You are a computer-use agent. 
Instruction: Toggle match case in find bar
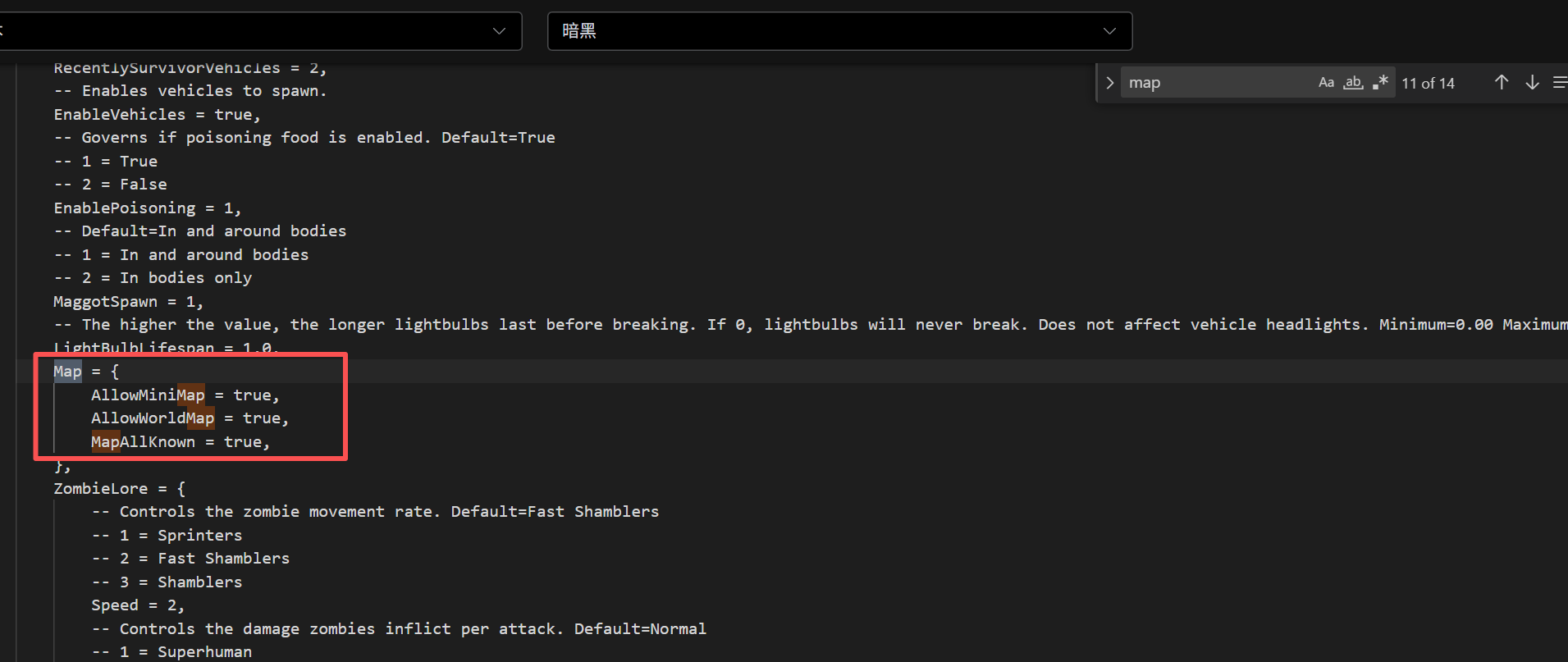[x=1326, y=82]
